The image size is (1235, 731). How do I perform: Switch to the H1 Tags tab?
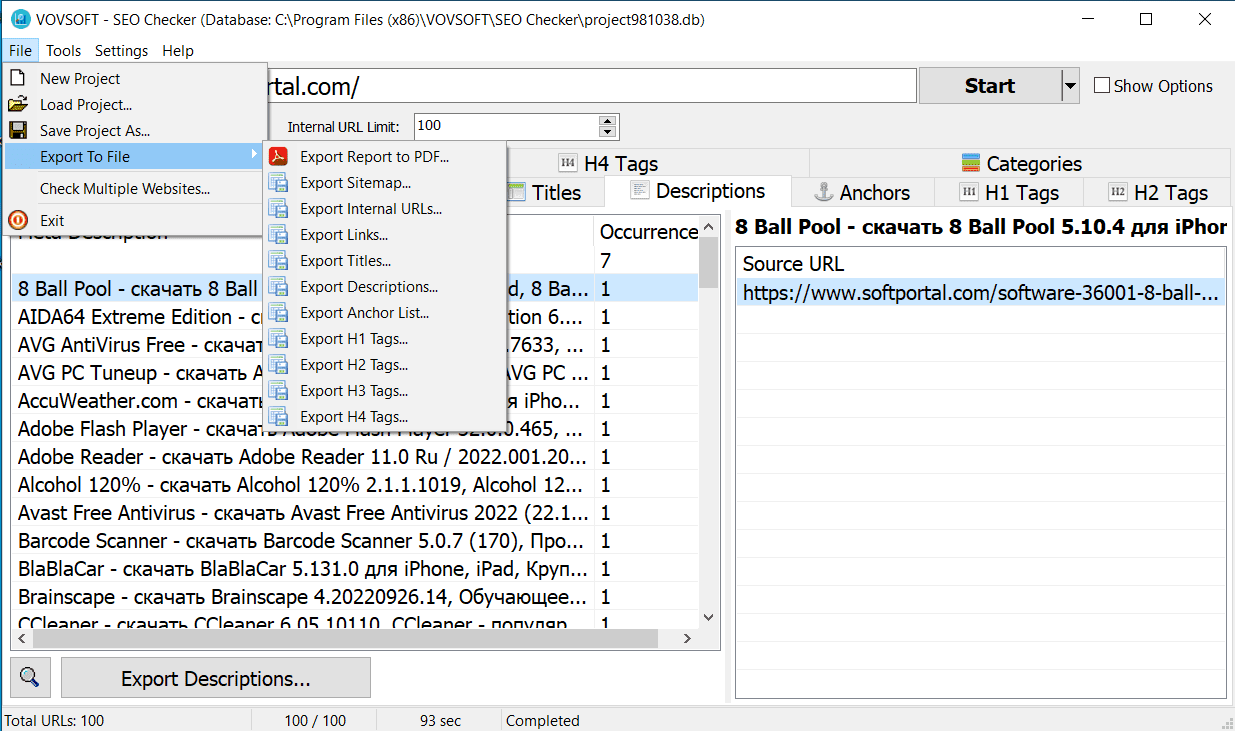(x=1009, y=192)
